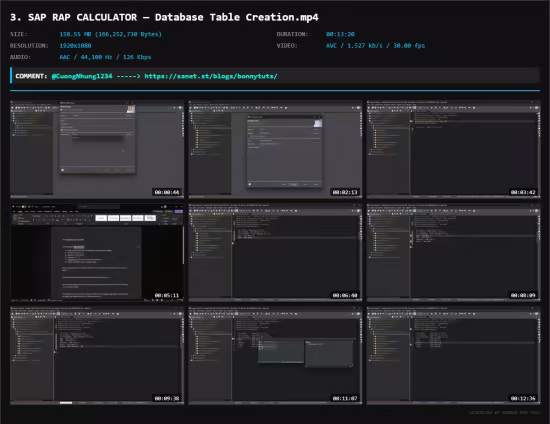
Task: Select the thumbnail stamped 00:03:42
Action: [x=454, y=150]
